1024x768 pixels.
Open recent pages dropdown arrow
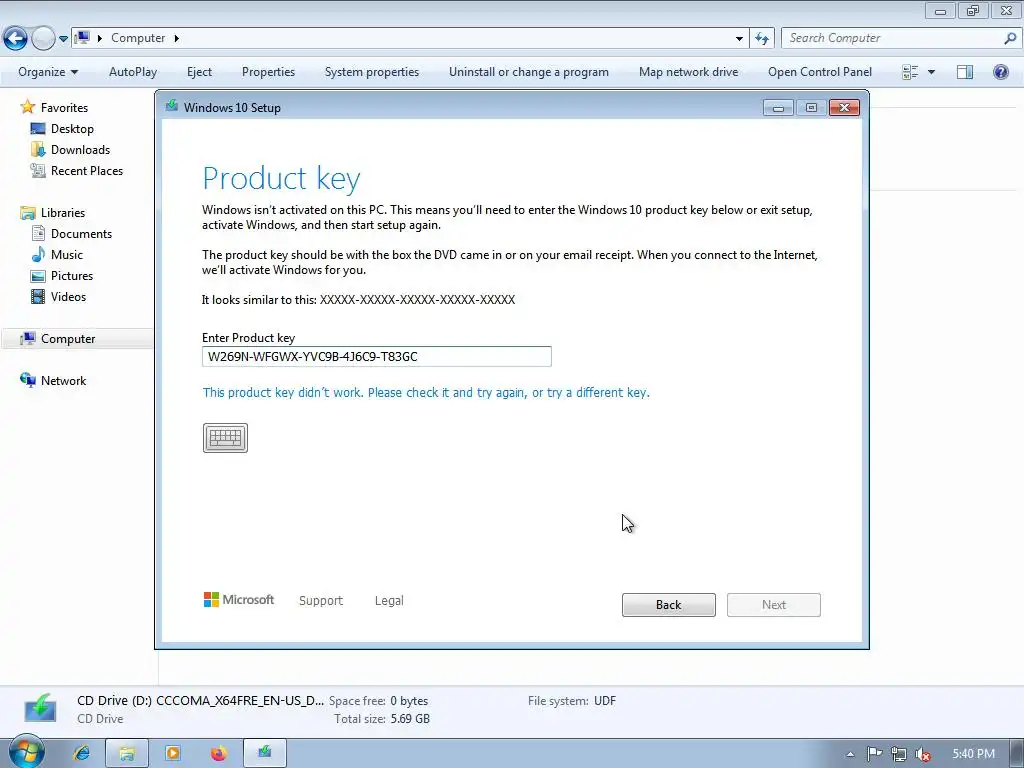pos(63,39)
